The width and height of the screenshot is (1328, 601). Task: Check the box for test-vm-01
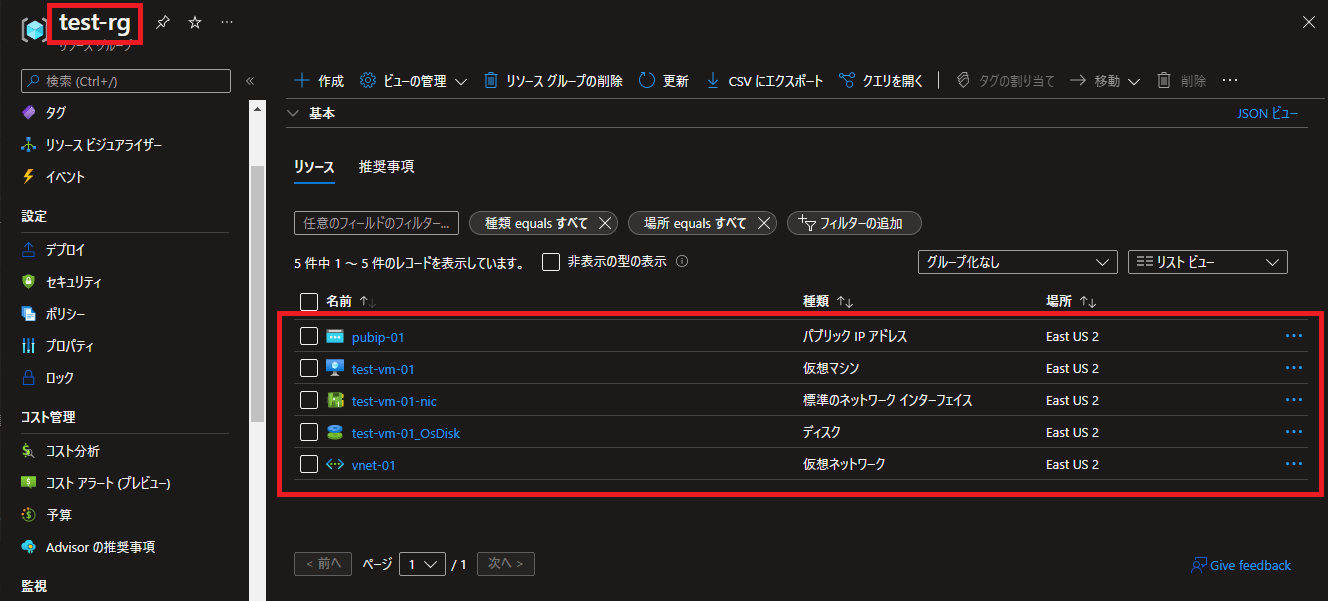(x=309, y=369)
